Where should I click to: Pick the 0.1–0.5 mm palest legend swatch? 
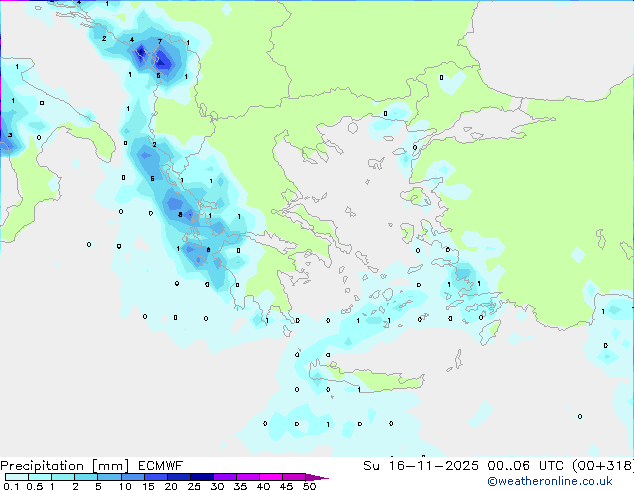[x=17, y=477]
